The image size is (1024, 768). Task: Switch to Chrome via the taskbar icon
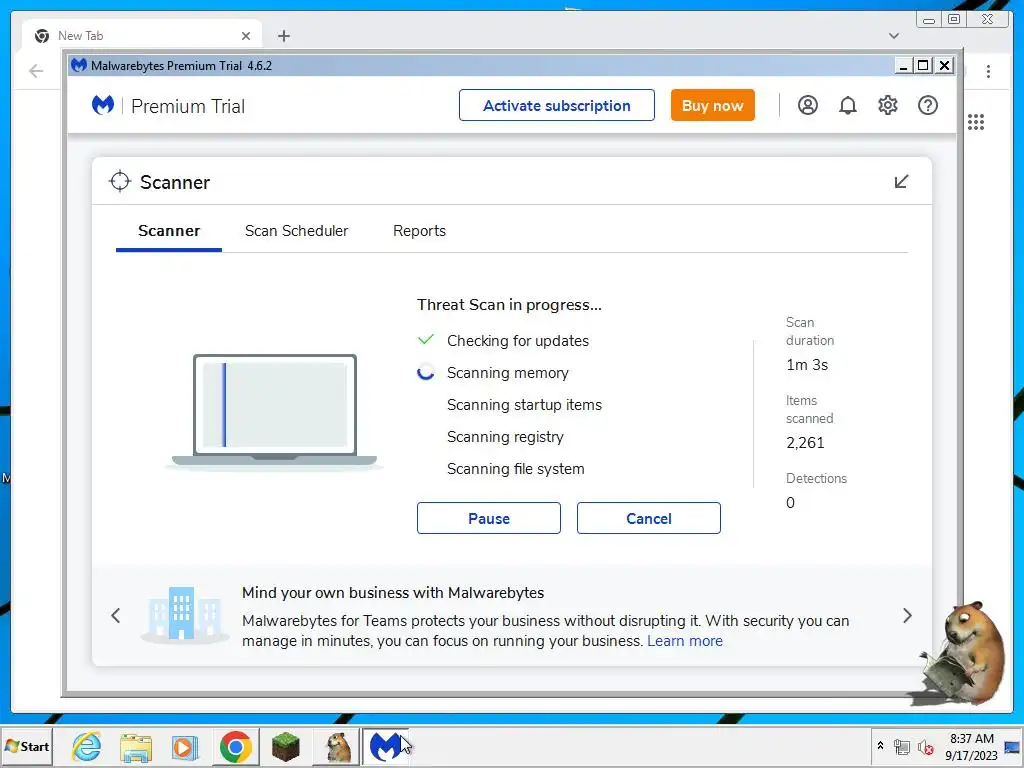coord(235,746)
